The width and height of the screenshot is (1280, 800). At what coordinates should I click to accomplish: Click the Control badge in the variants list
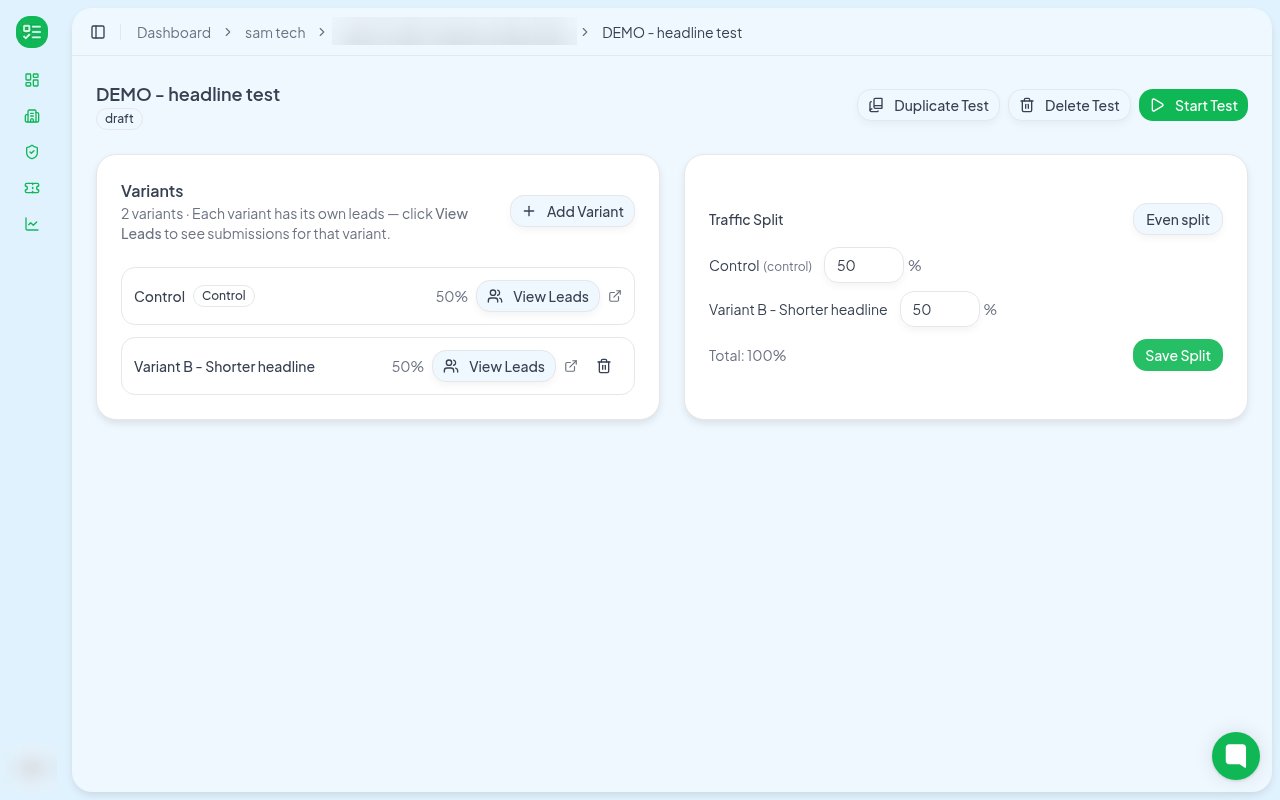[224, 296]
